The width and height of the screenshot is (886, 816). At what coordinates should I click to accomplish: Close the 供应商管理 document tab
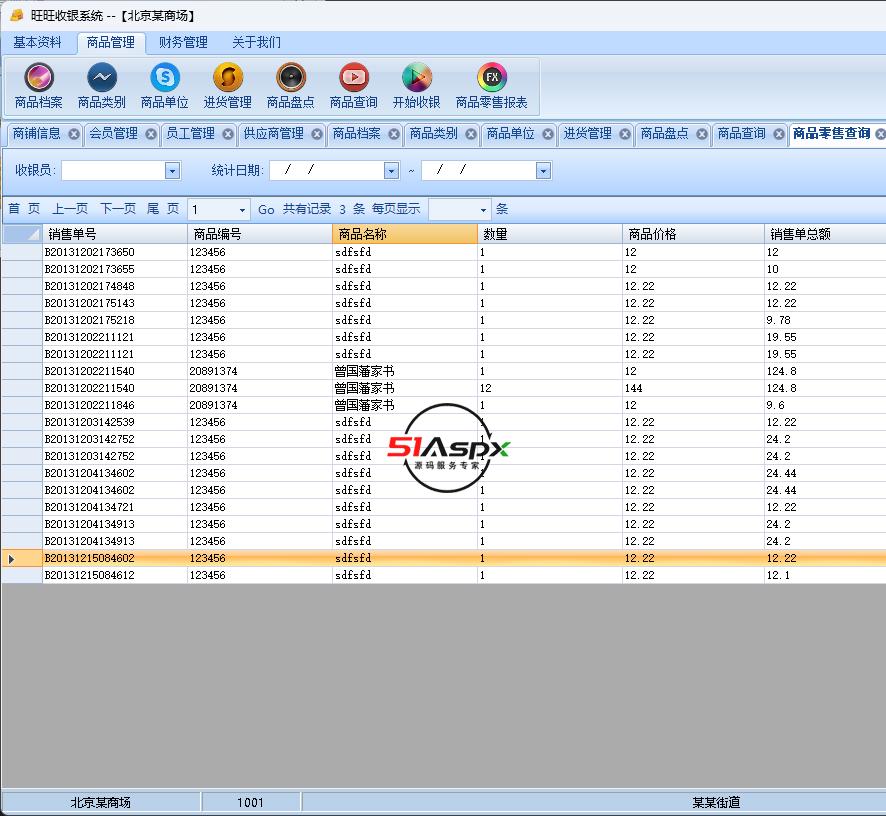point(317,134)
